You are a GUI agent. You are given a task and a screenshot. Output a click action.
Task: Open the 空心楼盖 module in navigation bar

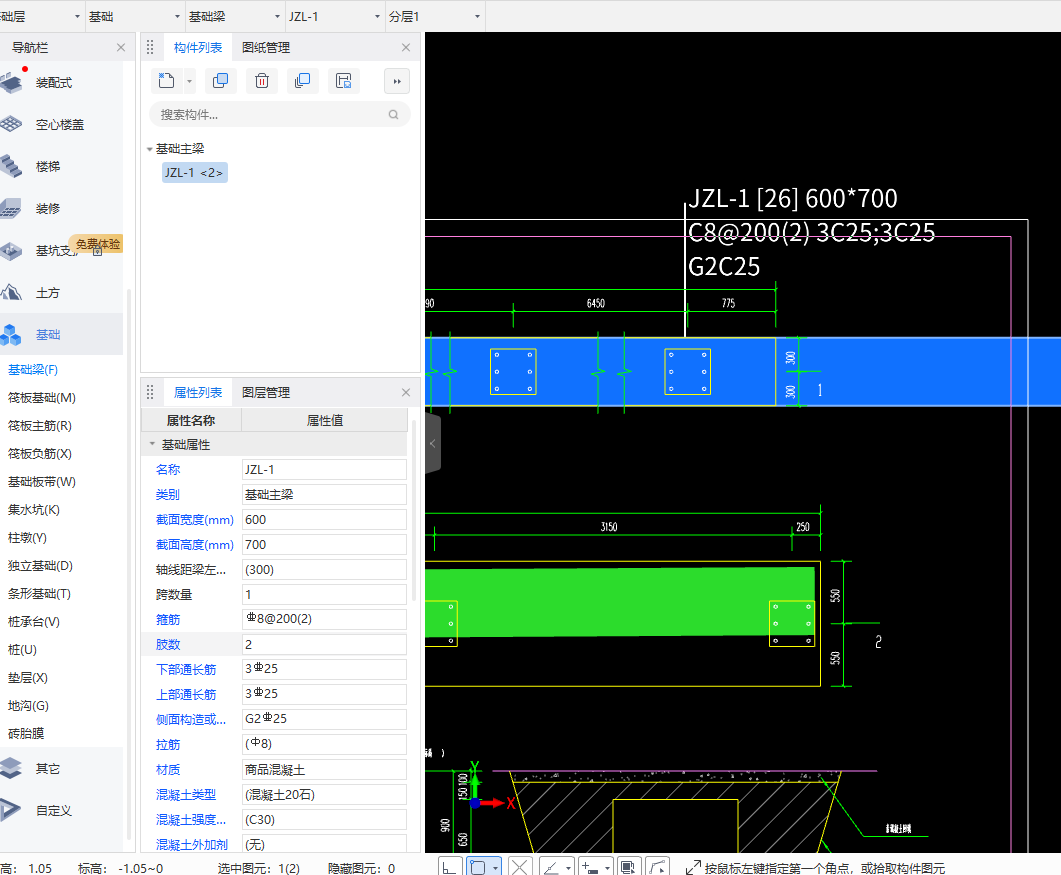[x=61, y=125]
